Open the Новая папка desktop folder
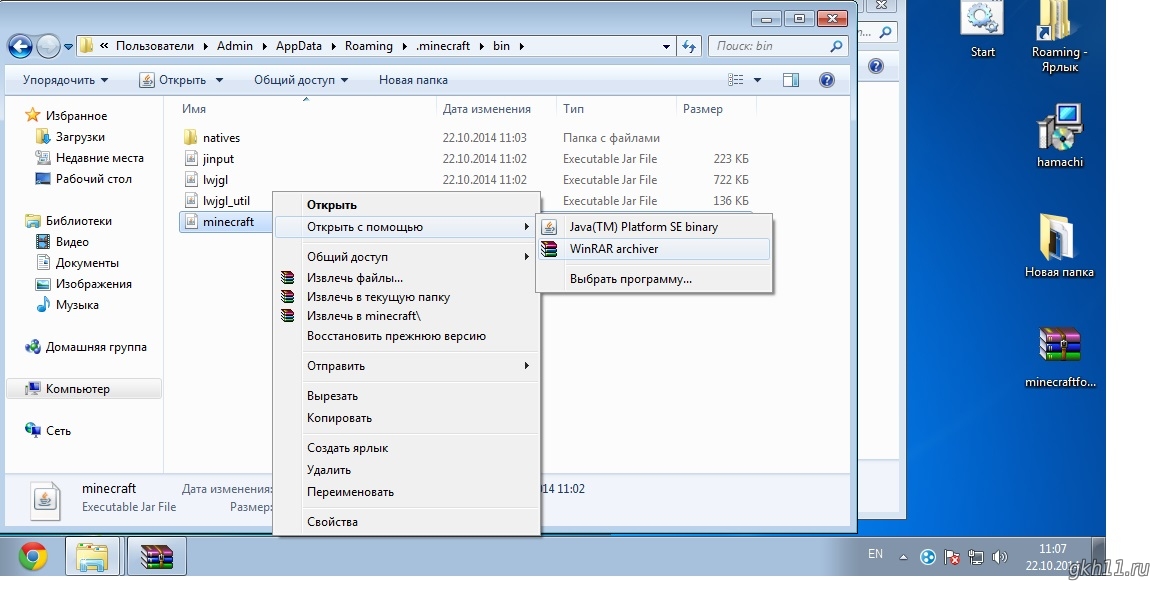1162x590 pixels. click(x=1059, y=245)
